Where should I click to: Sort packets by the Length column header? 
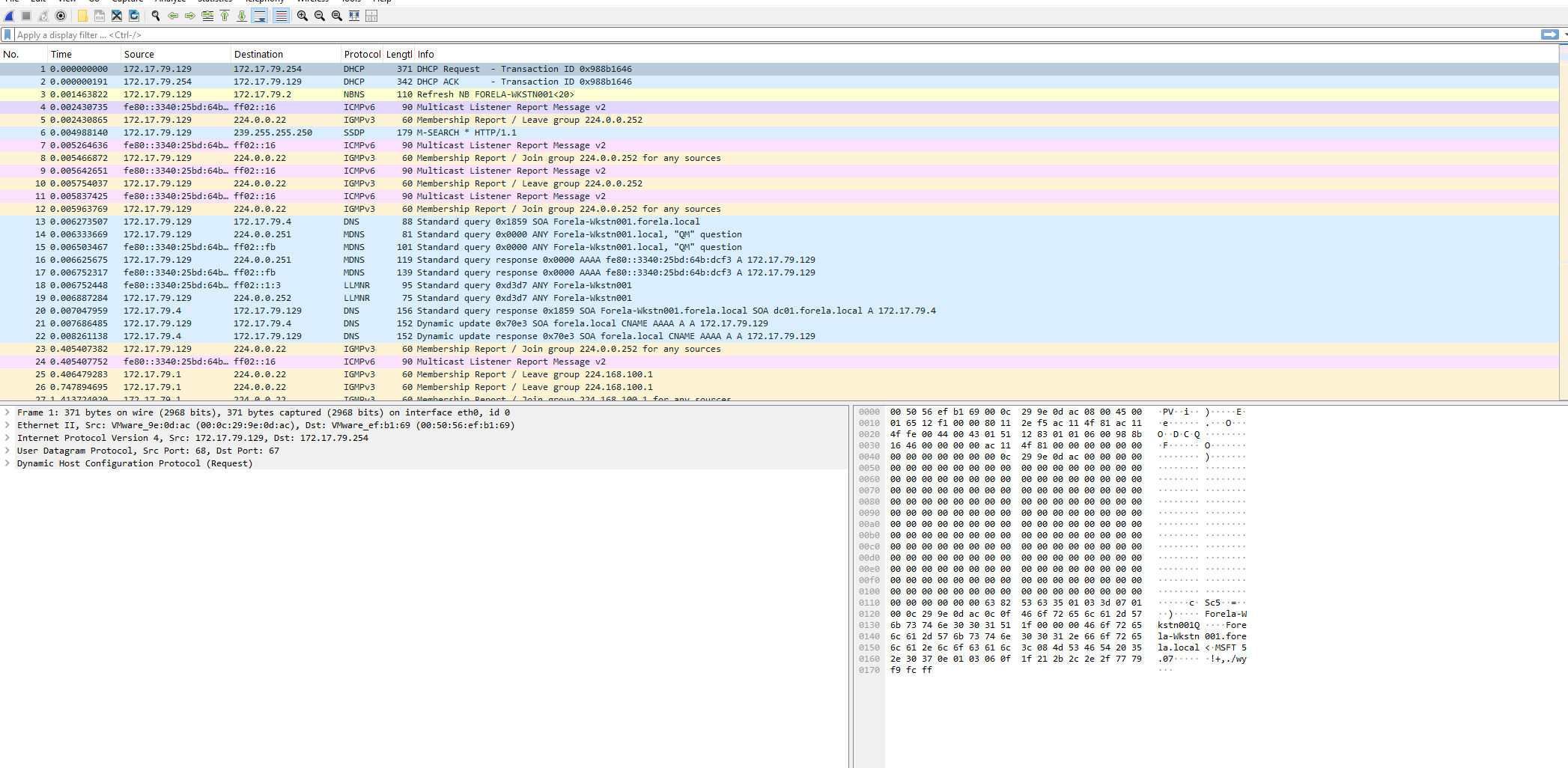point(399,54)
